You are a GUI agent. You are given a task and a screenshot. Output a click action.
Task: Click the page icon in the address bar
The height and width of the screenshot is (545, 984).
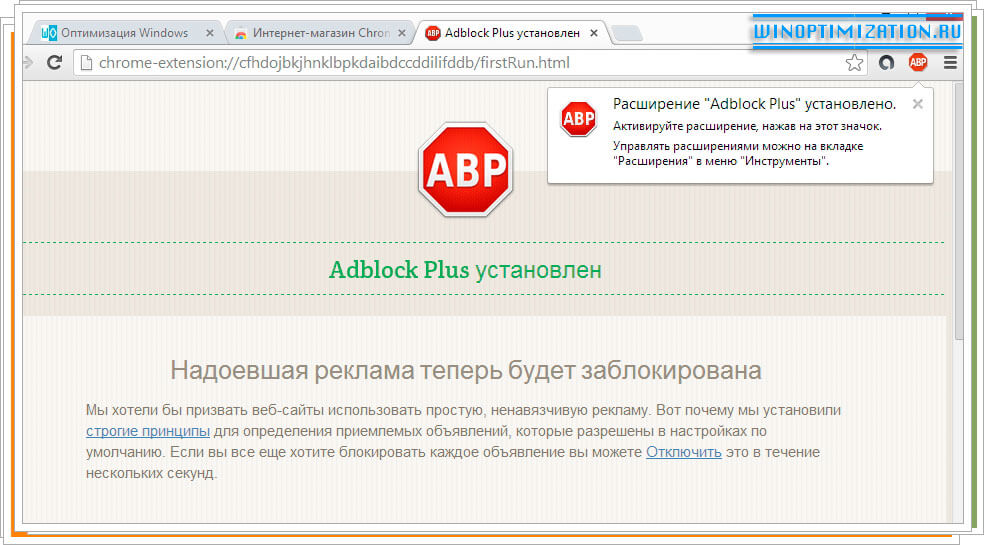[86, 63]
